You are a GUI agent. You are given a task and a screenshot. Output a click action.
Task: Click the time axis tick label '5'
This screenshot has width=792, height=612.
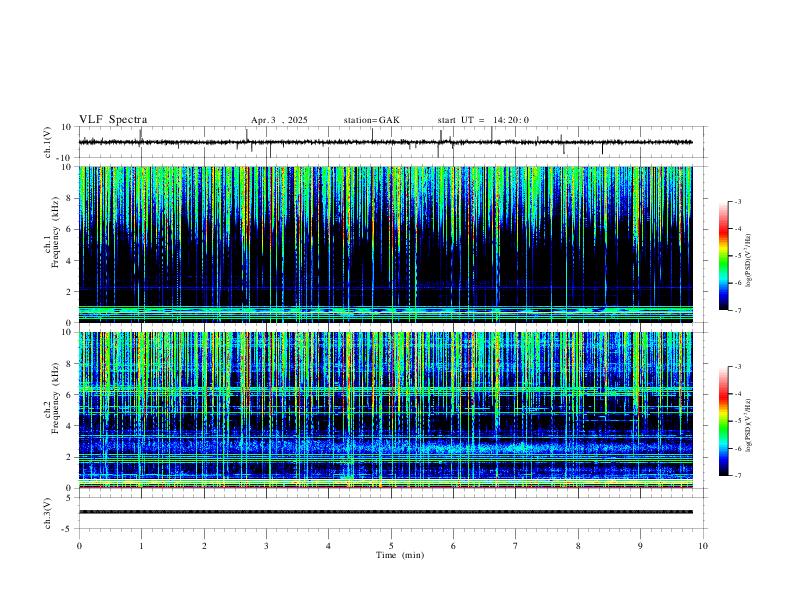pos(391,546)
